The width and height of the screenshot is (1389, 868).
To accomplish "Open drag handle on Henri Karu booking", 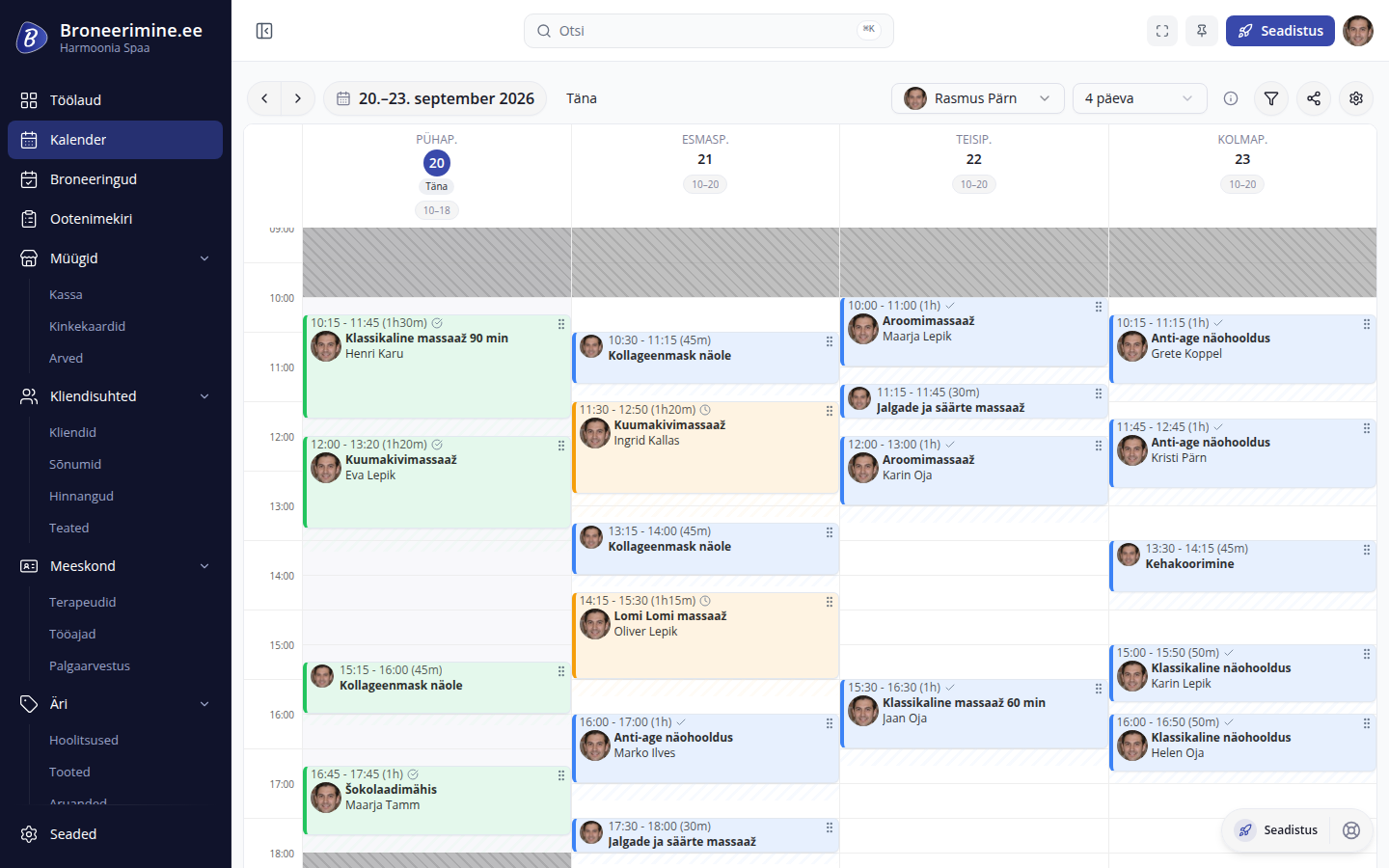I will point(561,325).
